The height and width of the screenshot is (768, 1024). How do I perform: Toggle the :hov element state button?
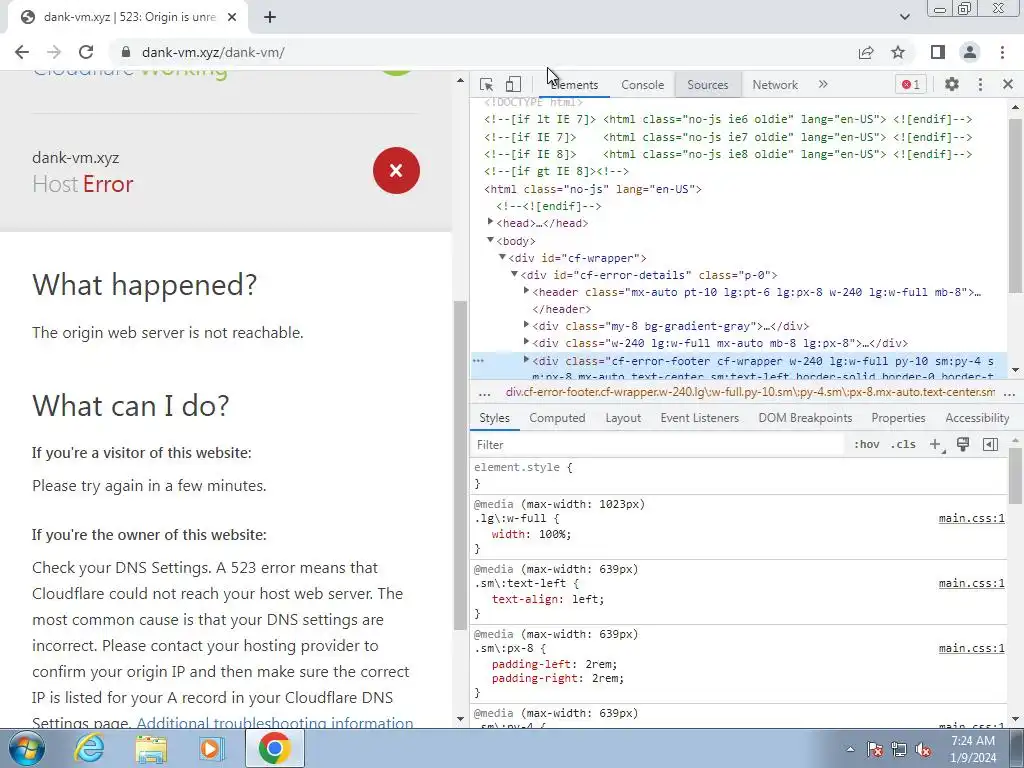[866, 445]
